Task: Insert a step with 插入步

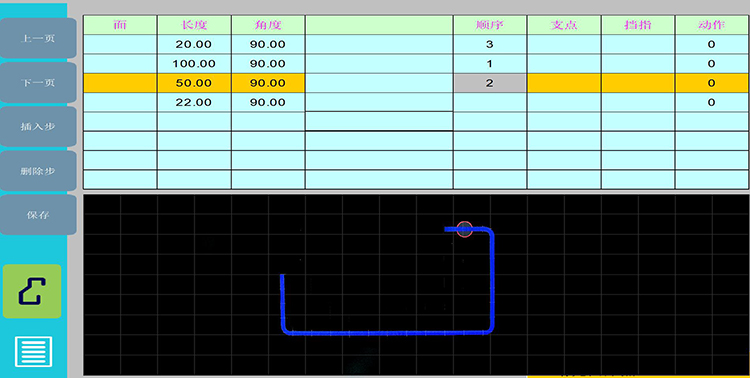Action: (x=38, y=127)
